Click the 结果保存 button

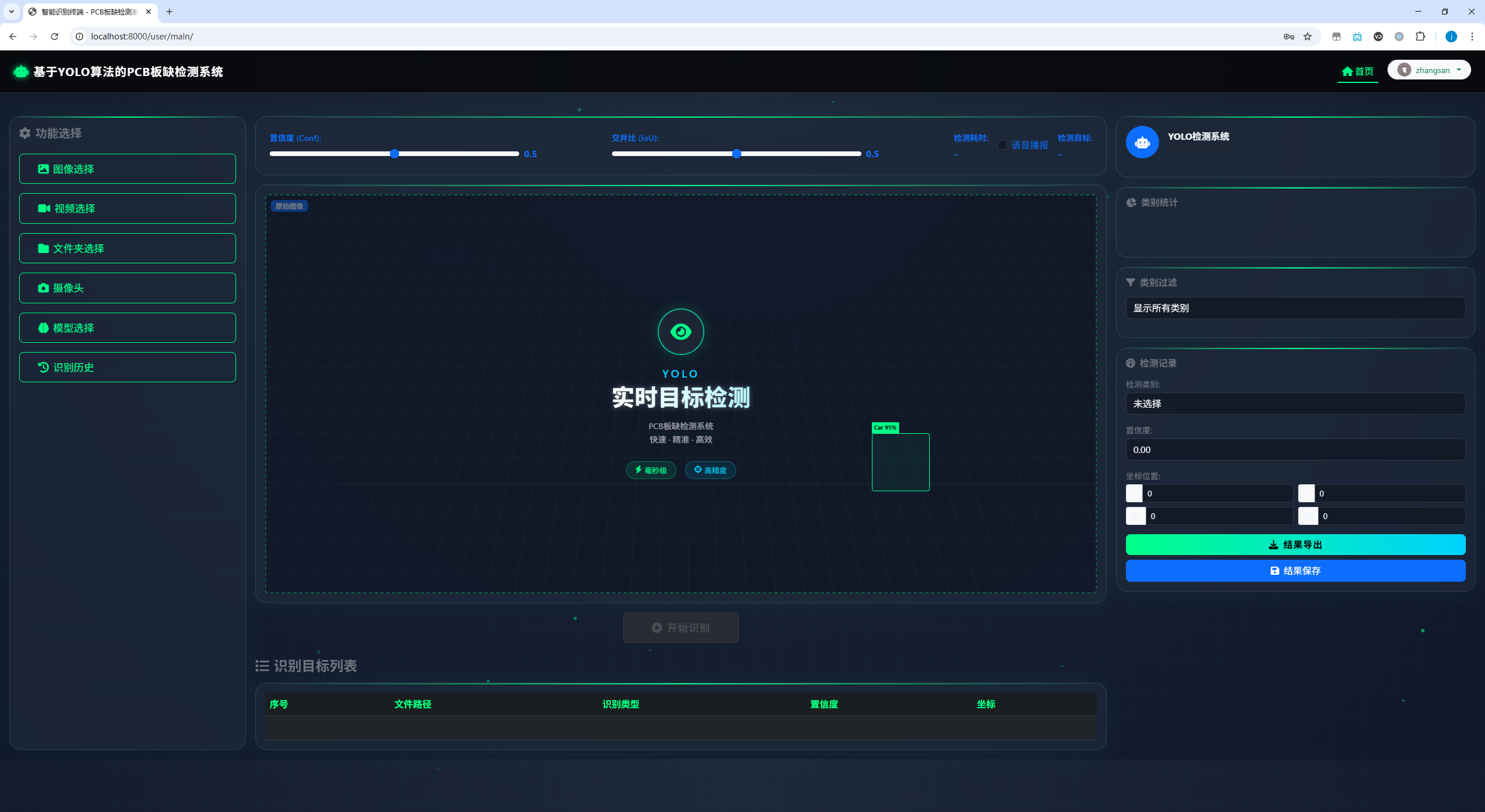coord(1295,571)
